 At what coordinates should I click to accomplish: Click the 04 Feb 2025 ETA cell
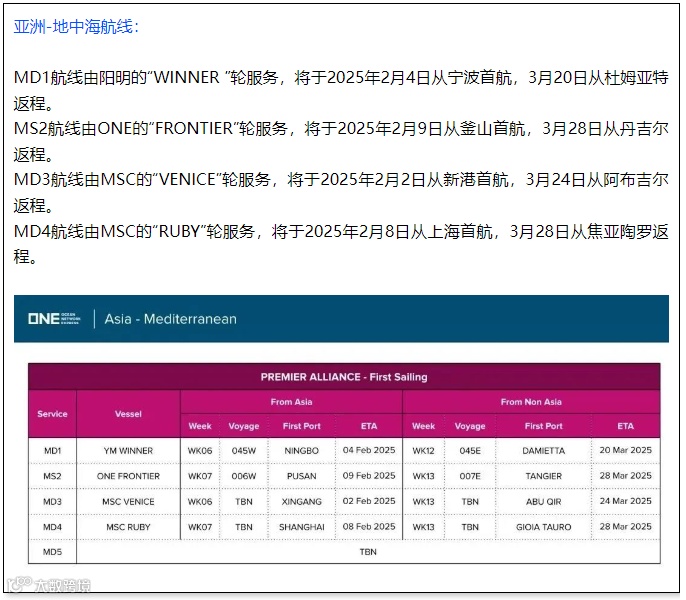click(369, 450)
